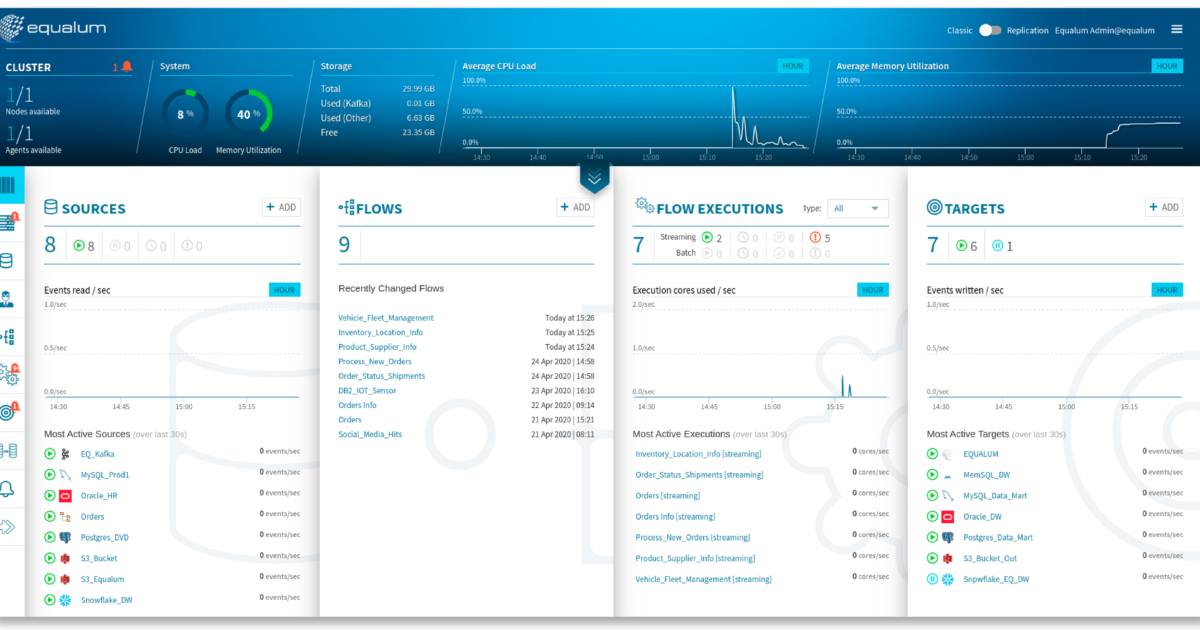Open the Order_Status_Shipments flow
This screenshot has width=1200, height=630.
click(381, 376)
